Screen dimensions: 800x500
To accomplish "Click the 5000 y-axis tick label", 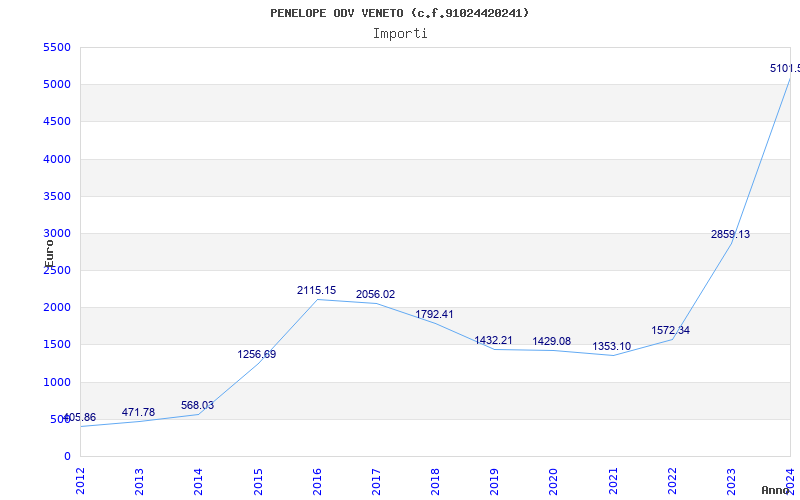I will click(57, 85).
